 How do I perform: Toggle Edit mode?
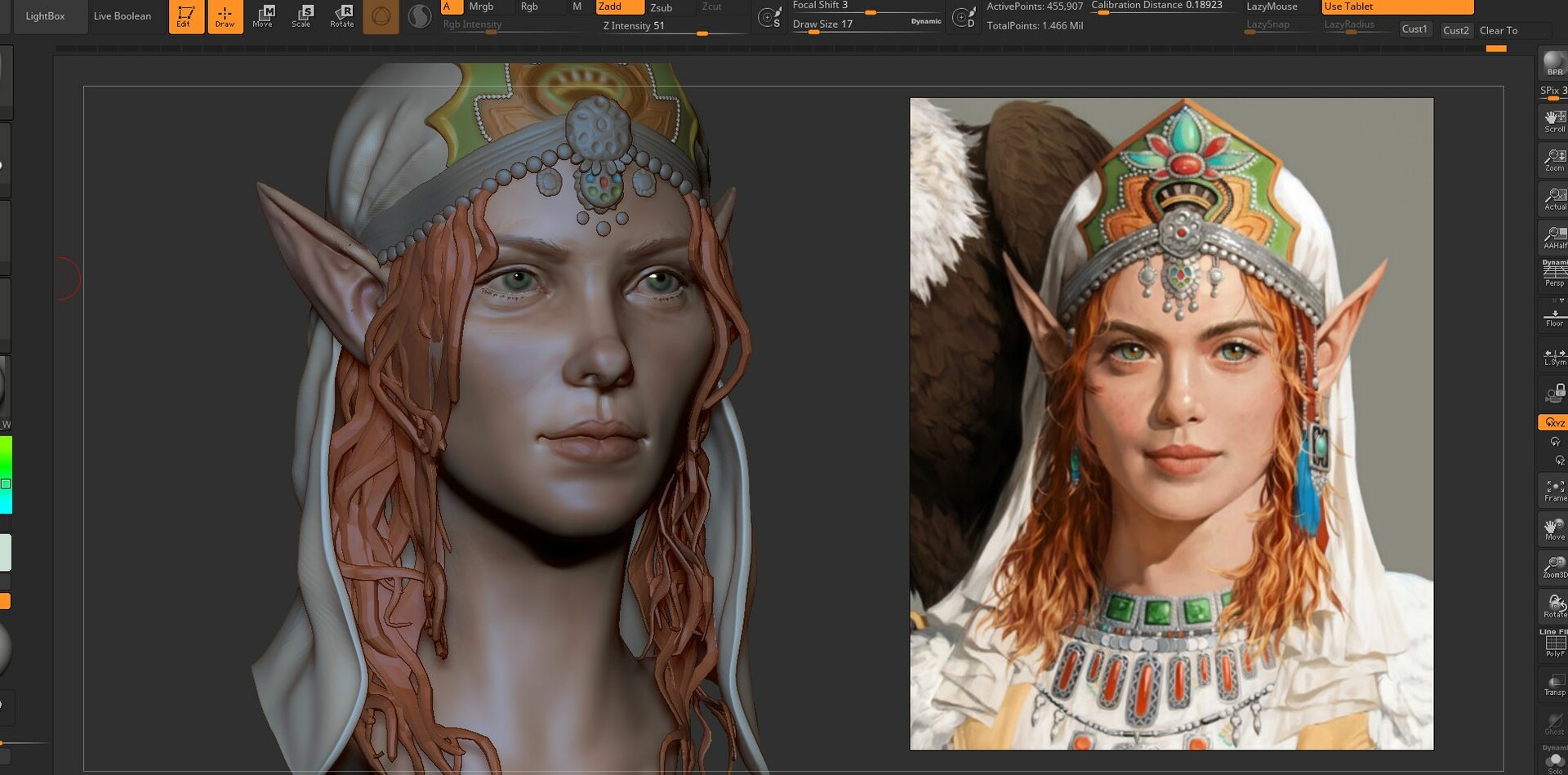tap(185, 16)
